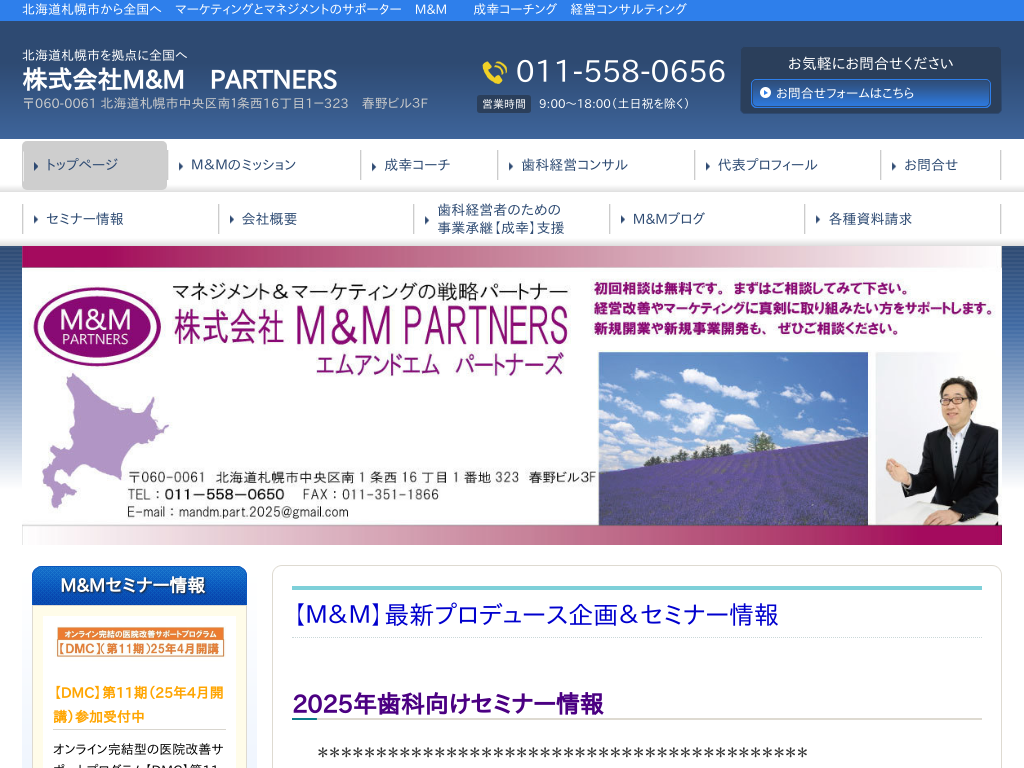This screenshot has width=1024, height=768.
Task: Click the お気軽にお問合せください text
Action: [x=871, y=63]
